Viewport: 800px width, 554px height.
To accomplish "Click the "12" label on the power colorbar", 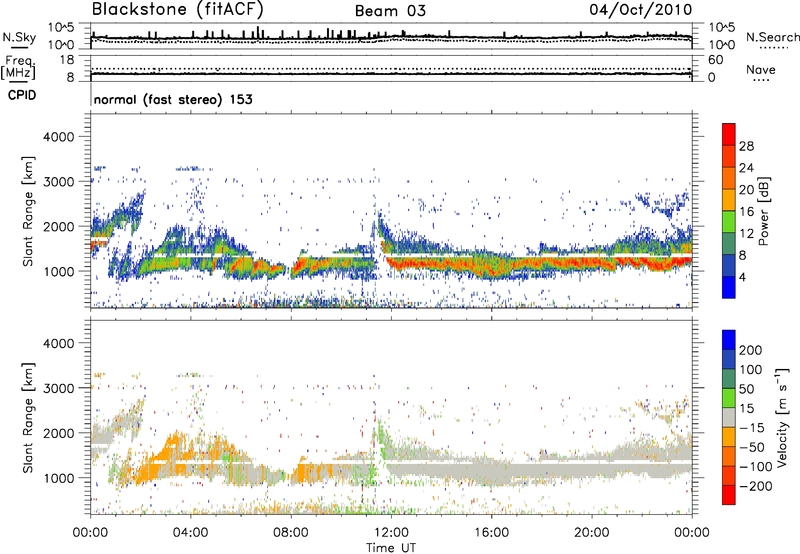I will (746, 233).
